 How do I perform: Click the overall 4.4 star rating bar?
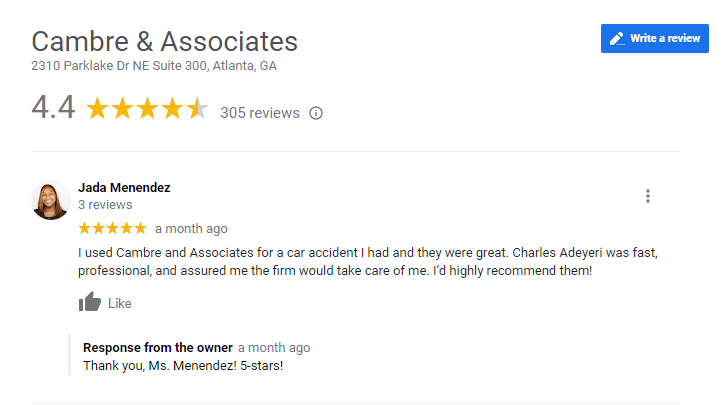pos(147,109)
